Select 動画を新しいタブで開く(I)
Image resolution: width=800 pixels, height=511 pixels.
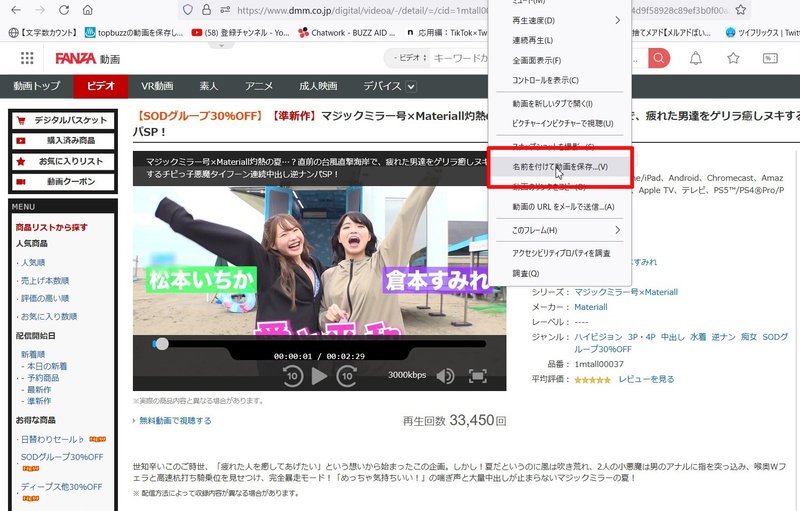pyautogui.click(x=560, y=104)
